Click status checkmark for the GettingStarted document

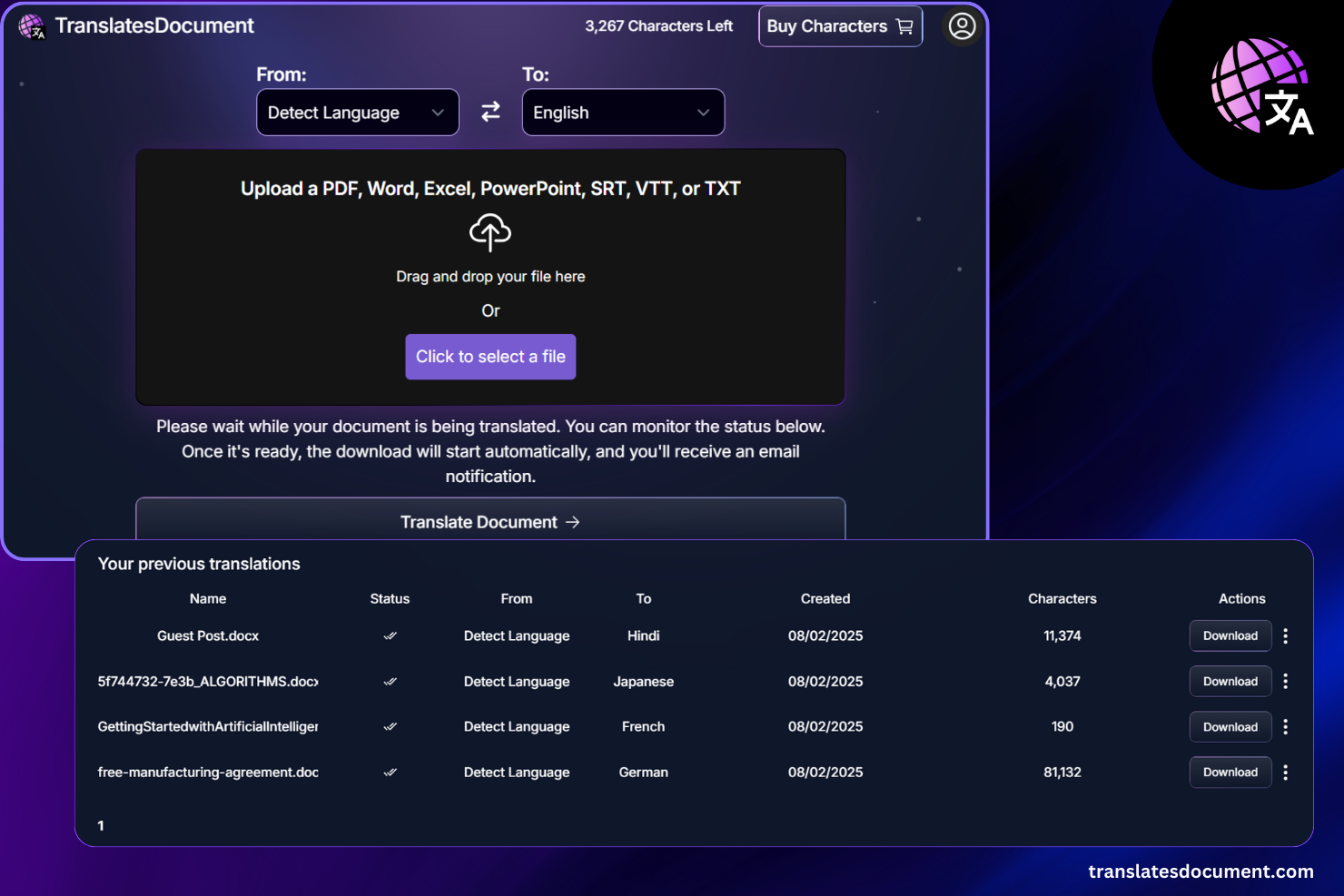390,727
